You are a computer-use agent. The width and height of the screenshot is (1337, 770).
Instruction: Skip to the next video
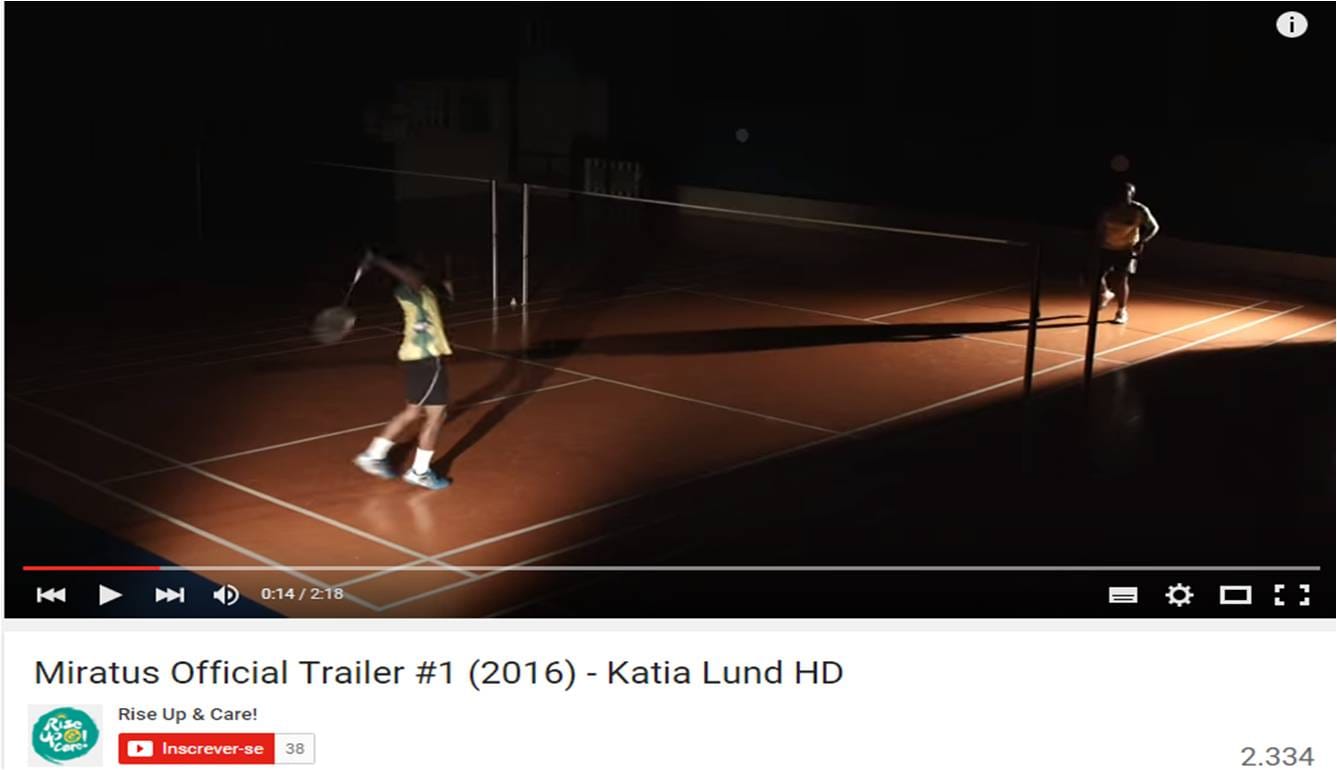pyautogui.click(x=170, y=595)
